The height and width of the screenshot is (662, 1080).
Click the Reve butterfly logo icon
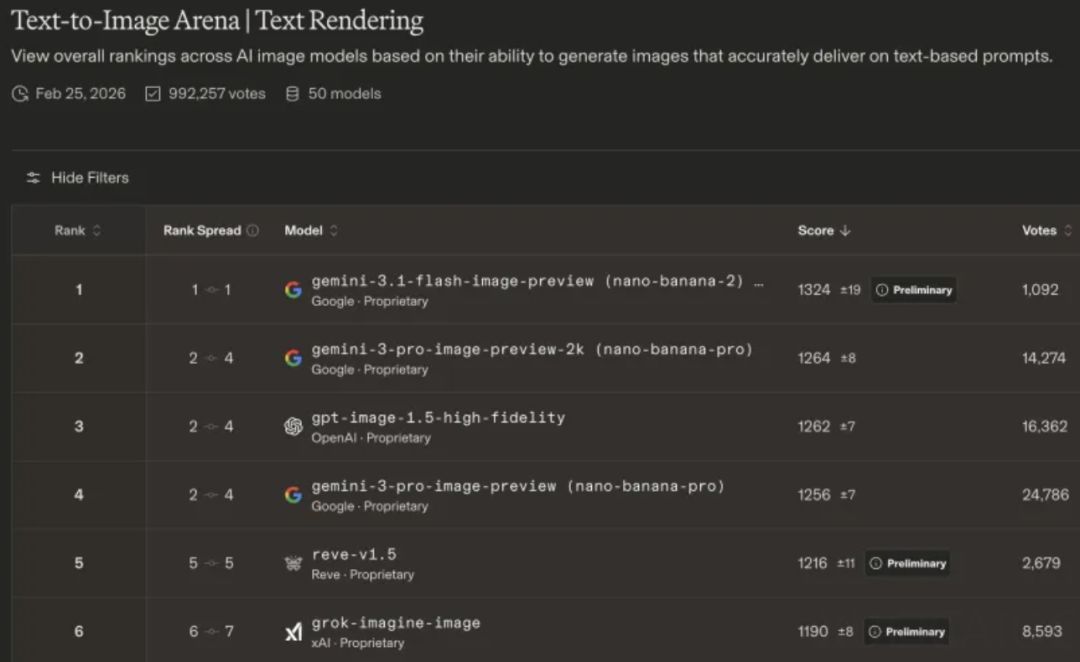click(293, 564)
